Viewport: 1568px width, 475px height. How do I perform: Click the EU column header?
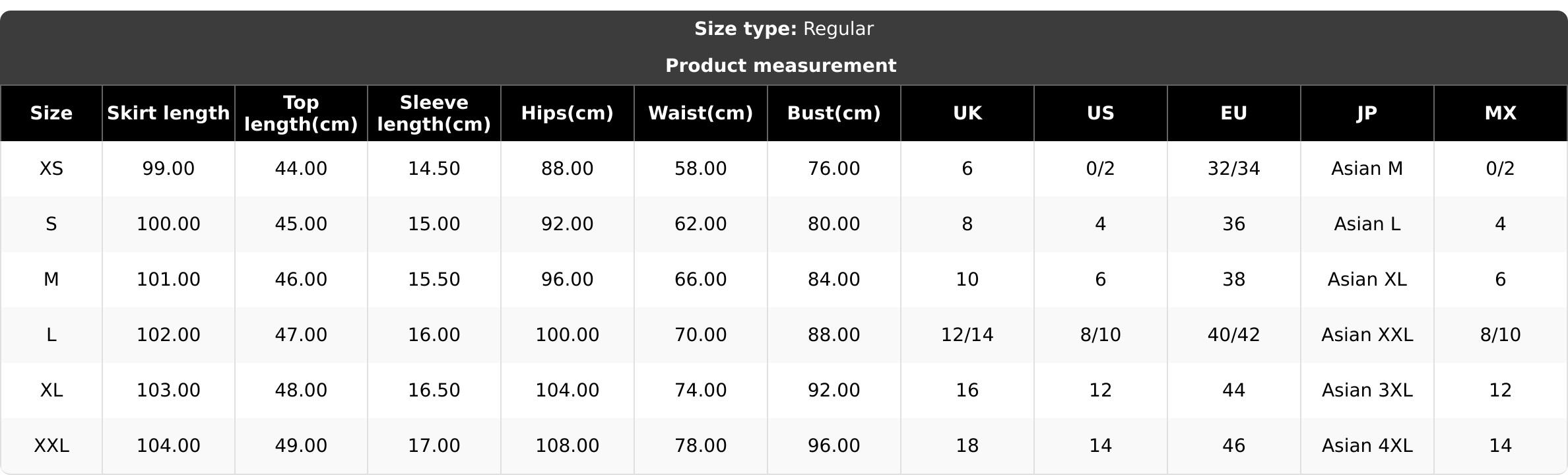click(x=1234, y=113)
